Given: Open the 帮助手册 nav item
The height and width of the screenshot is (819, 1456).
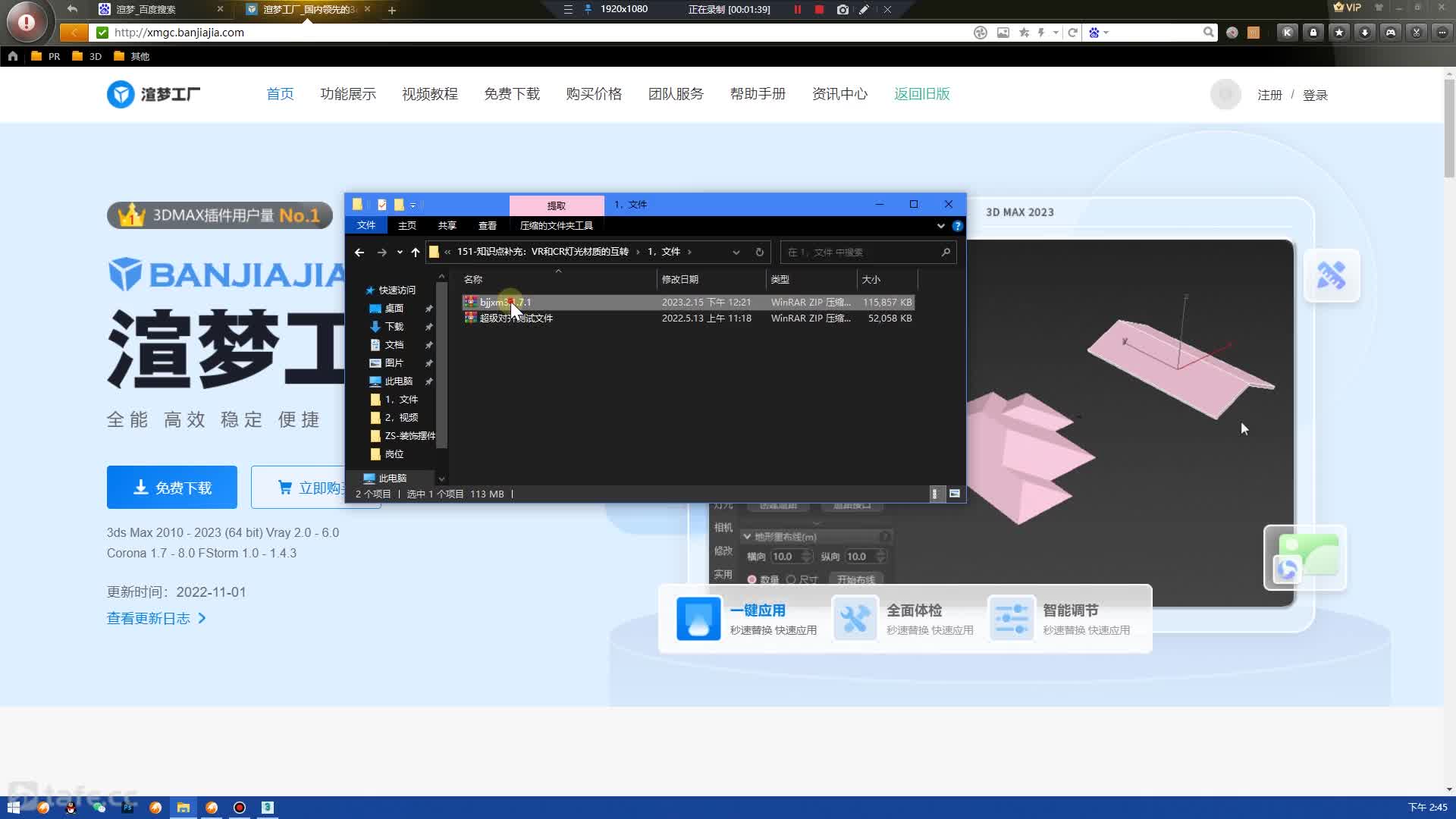Looking at the screenshot, I should click(758, 94).
